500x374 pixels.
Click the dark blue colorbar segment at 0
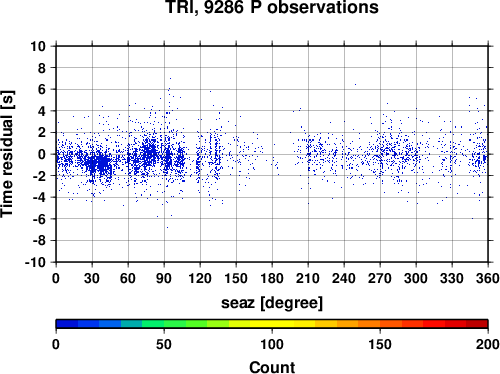coord(67,324)
